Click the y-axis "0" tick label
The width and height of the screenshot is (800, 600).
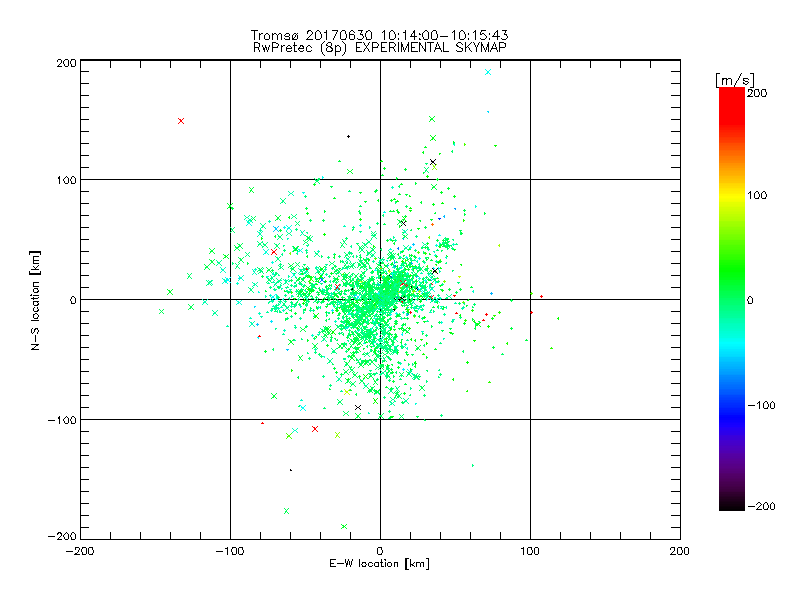[x=73, y=300]
